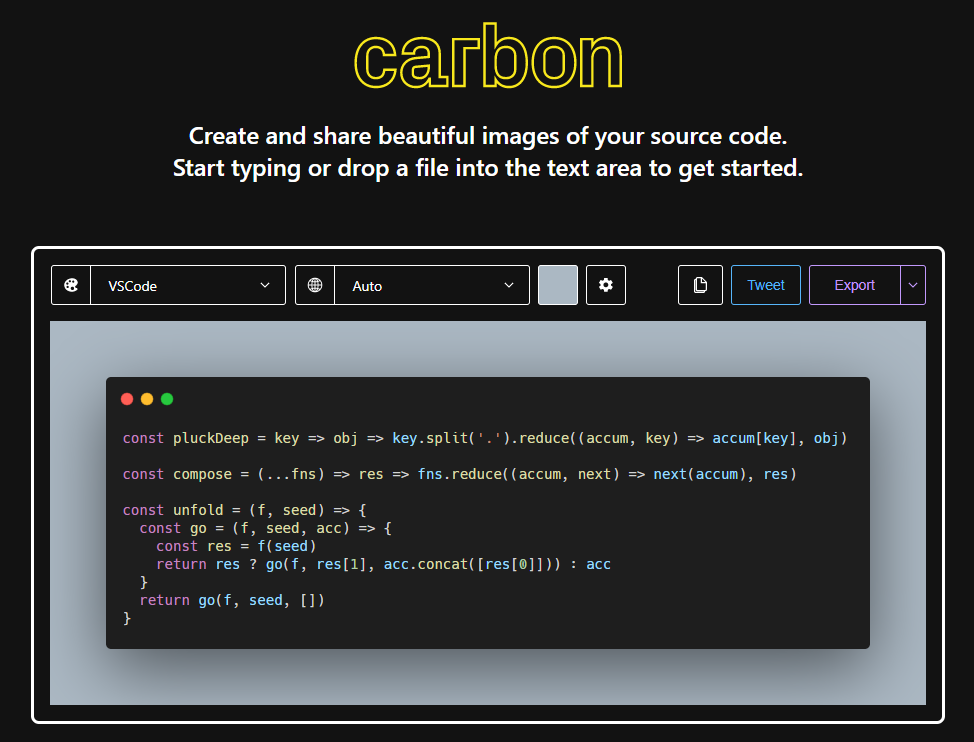Image resolution: width=974 pixels, height=742 pixels.
Task: Click the chevron in Auto language selector
Action: point(509,285)
